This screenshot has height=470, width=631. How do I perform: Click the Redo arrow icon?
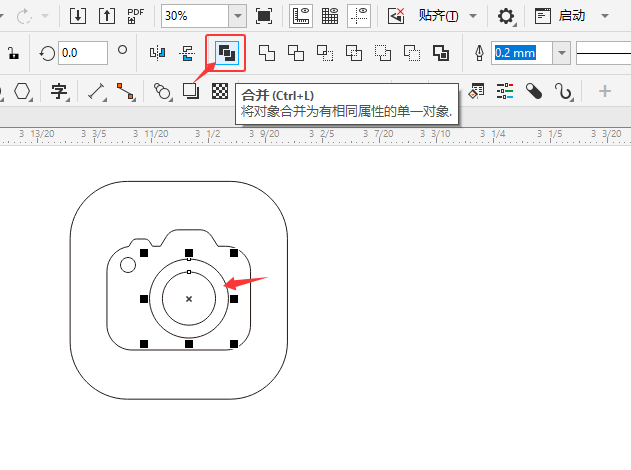(x=24, y=16)
